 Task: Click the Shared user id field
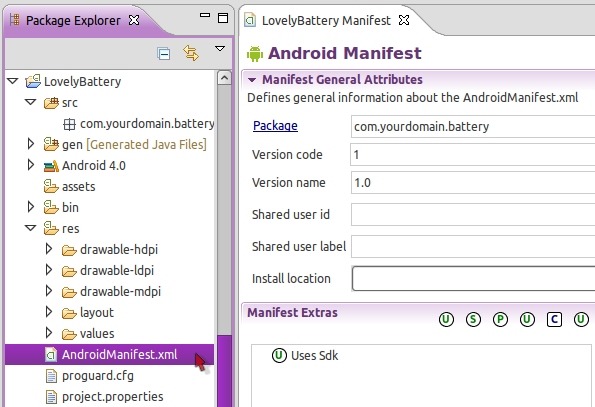473,214
